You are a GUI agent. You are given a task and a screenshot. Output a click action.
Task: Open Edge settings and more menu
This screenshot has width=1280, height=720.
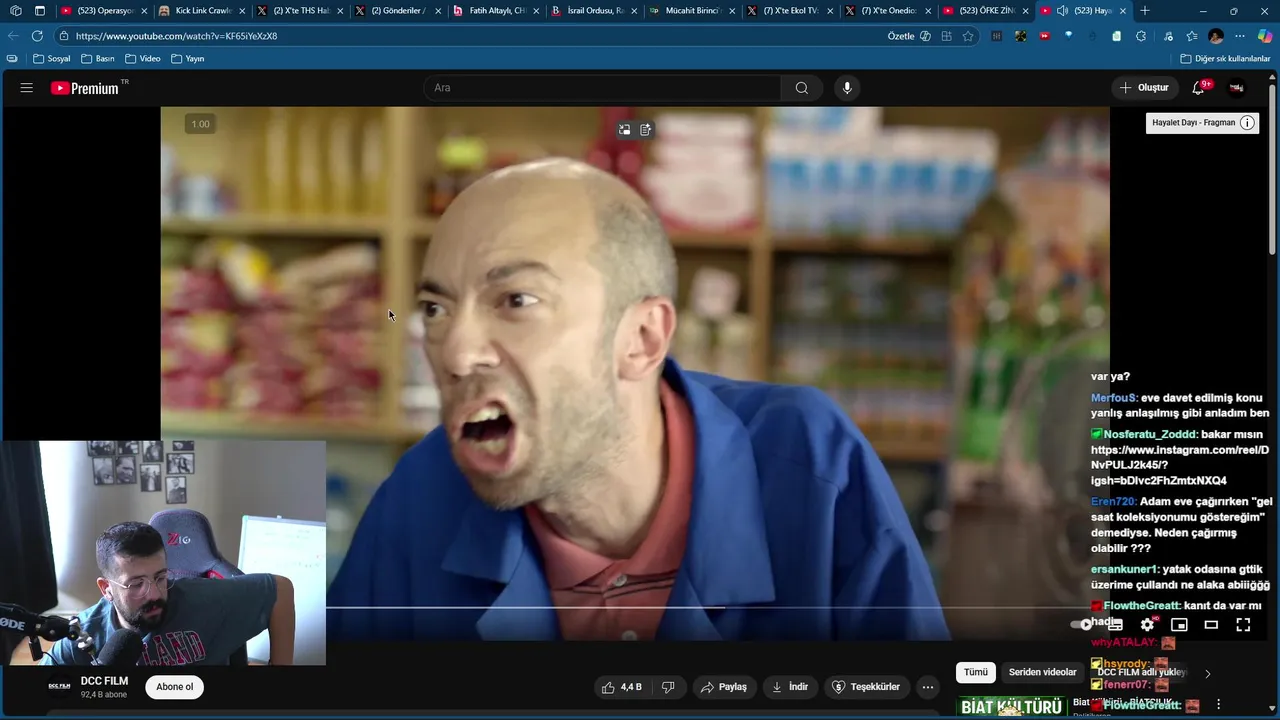1240,36
